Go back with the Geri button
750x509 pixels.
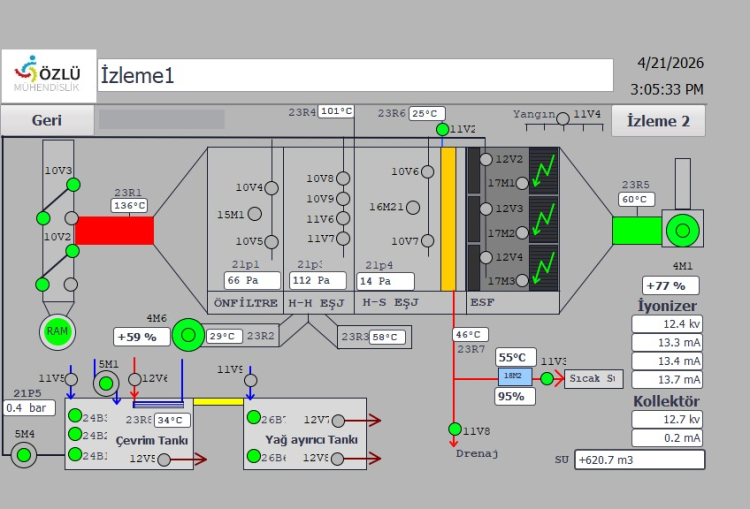[x=46, y=120]
